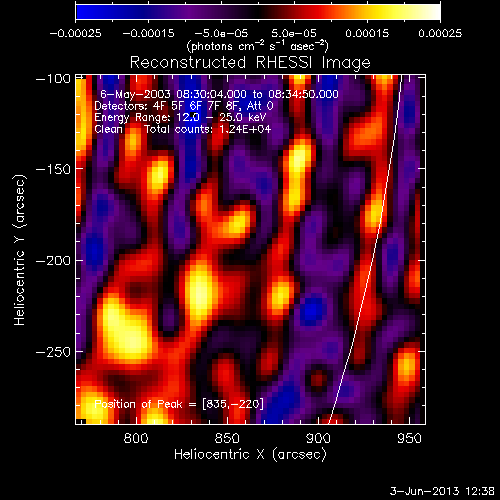Click the 'Position of Peak = [835,-220]' label
Image resolution: width=500 pixels, height=500 pixels.
179,404
